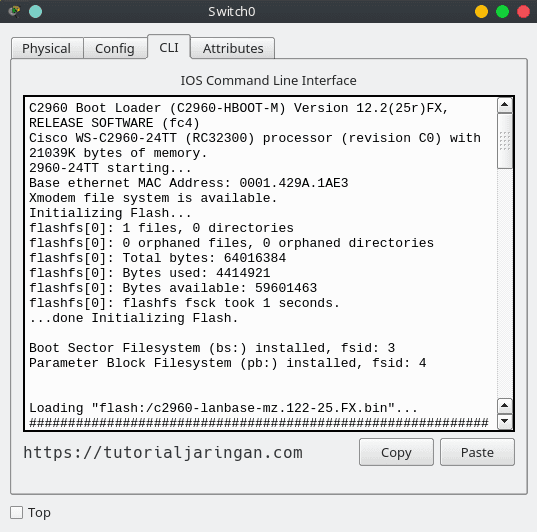Viewport: 537px width, 532px height.
Task: Click the '2960-24TT starting...' line
Action: tap(110, 168)
